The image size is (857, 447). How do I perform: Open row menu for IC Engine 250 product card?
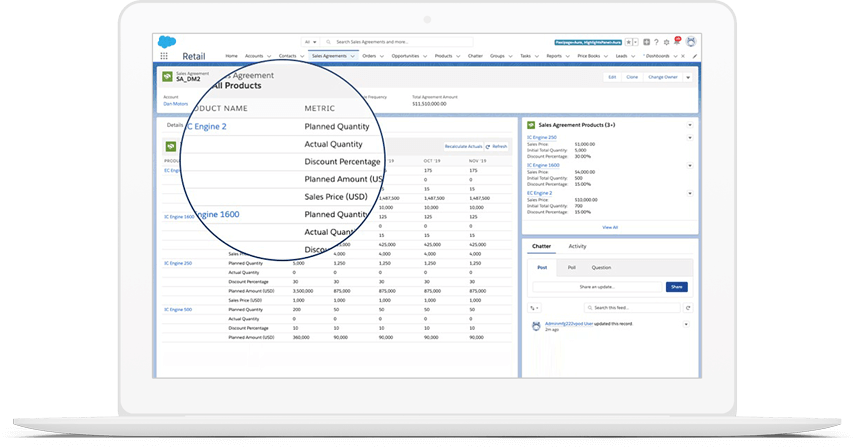click(x=690, y=138)
